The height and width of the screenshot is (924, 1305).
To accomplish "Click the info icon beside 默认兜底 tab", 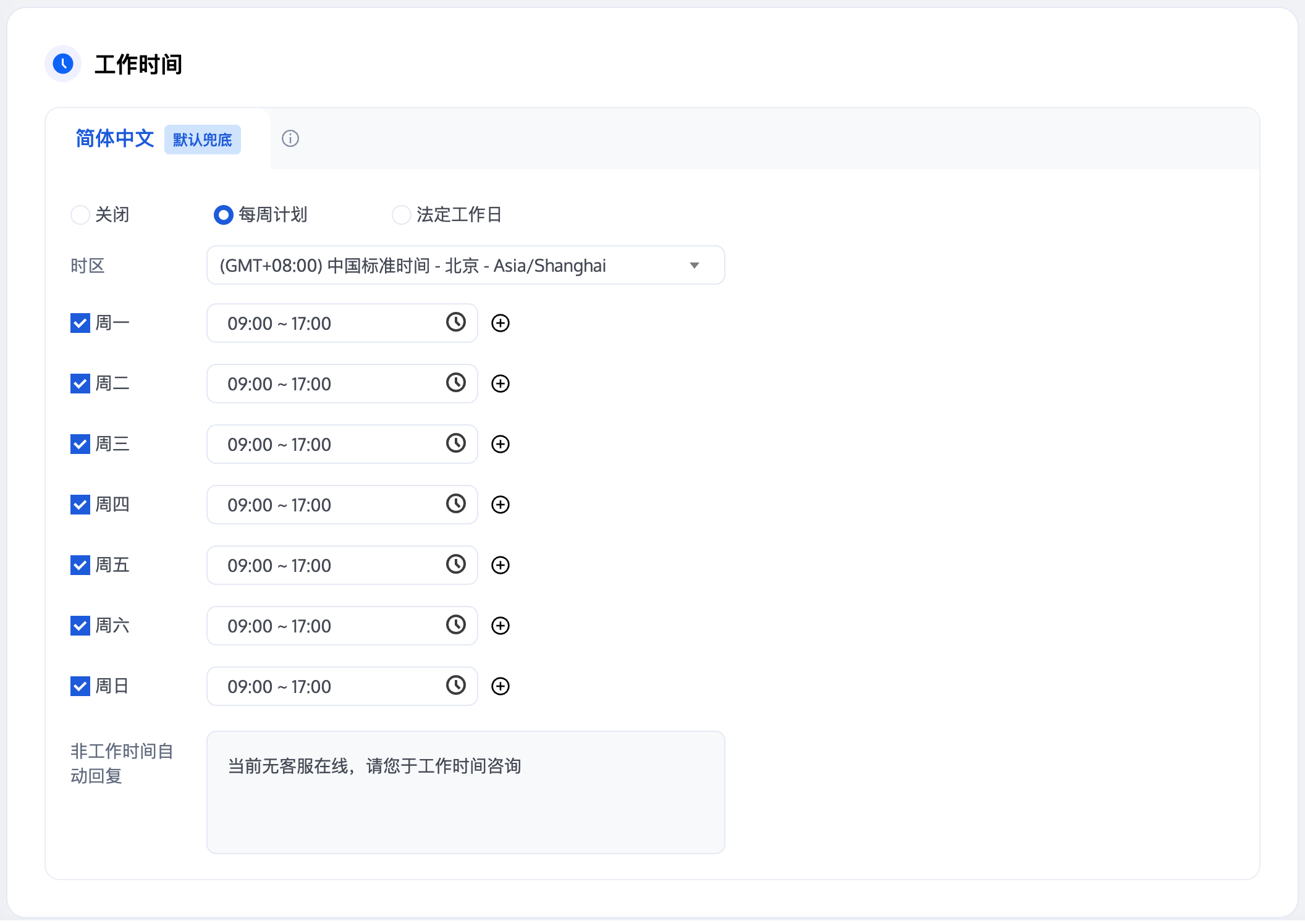I will [x=290, y=138].
